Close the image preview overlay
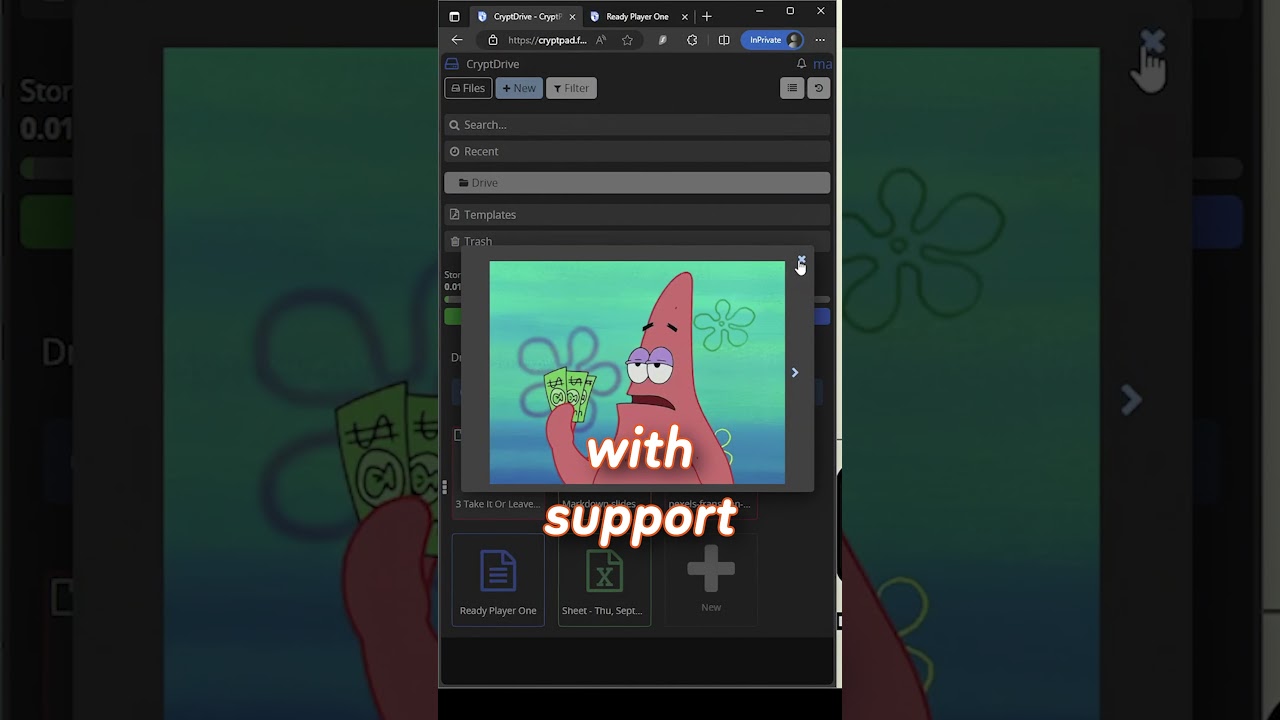This screenshot has width=1280, height=720. (x=801, y=260)
